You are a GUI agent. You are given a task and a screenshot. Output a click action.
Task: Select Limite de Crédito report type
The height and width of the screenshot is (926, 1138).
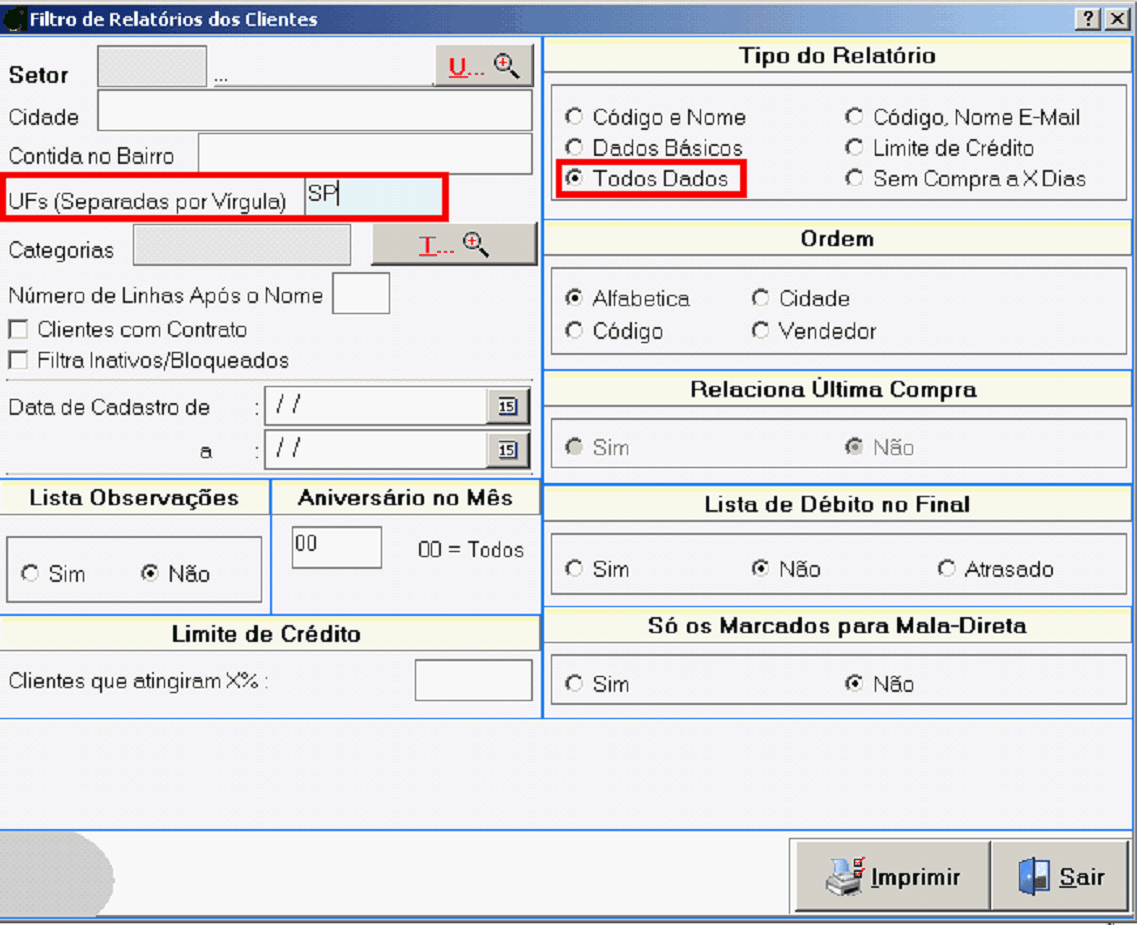854,148
